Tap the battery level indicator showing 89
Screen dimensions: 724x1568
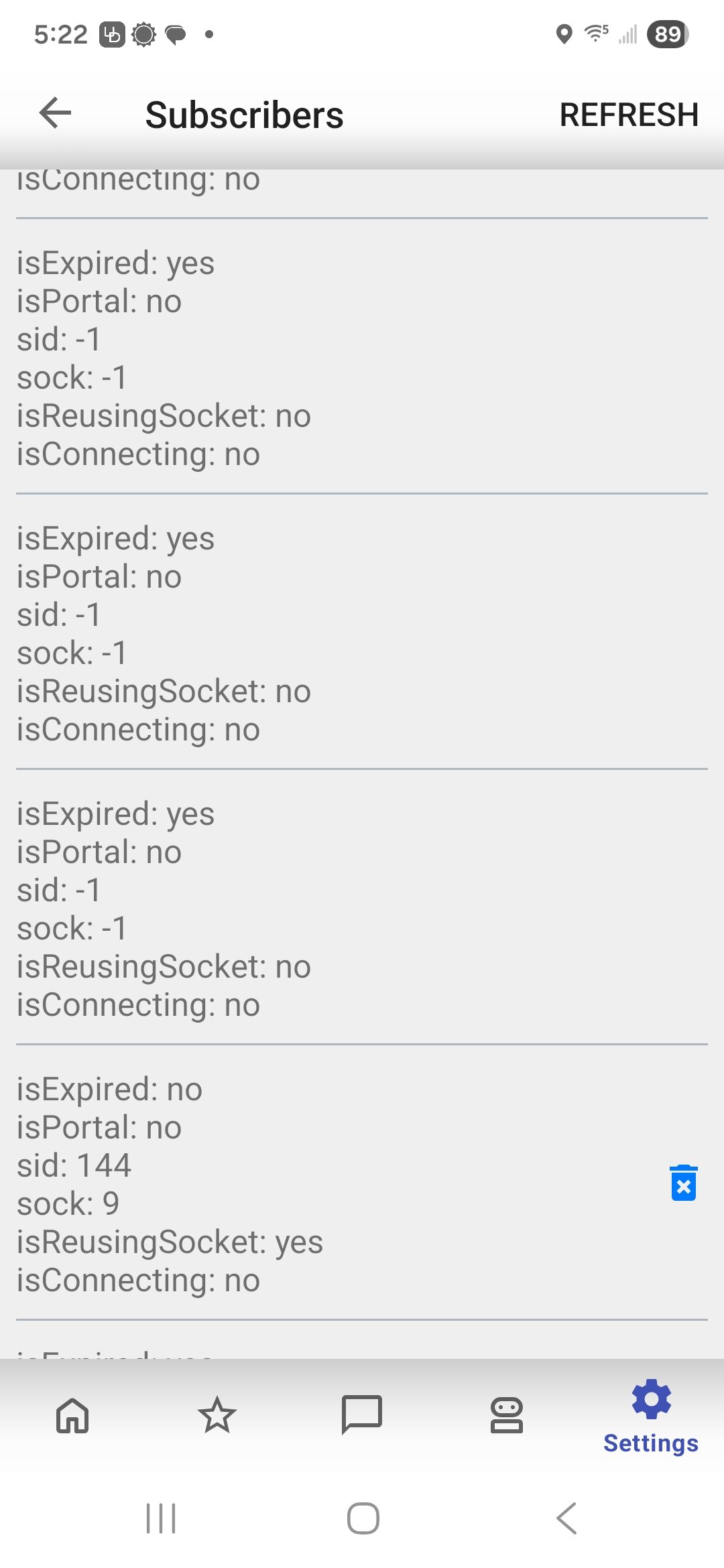[x=668, y=34]
